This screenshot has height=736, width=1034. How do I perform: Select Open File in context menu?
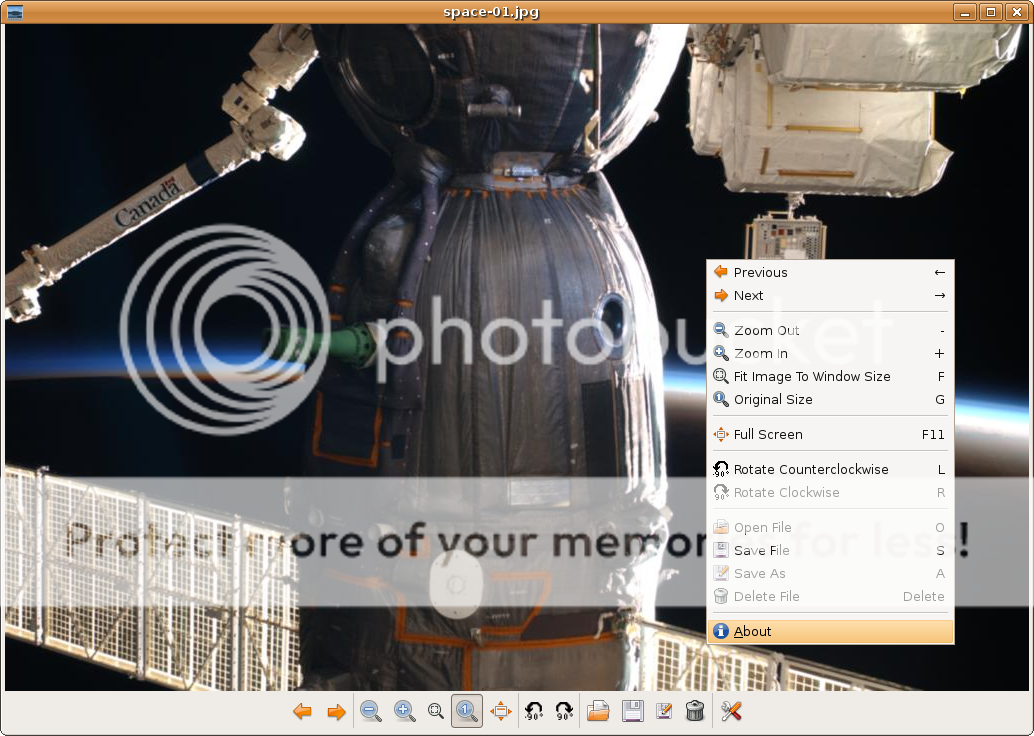tap(830, 528)
